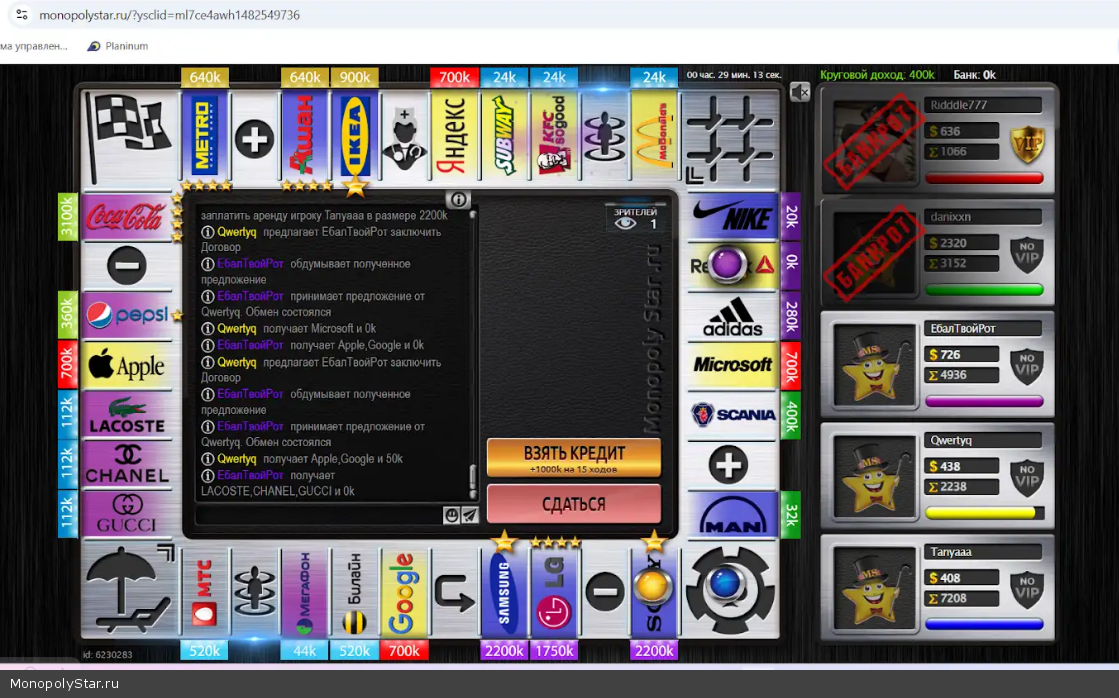Open the Planinum bookmark
The height and width of the screenshot is (698, 1119).
pyautogui.click(x=118, y=46)
